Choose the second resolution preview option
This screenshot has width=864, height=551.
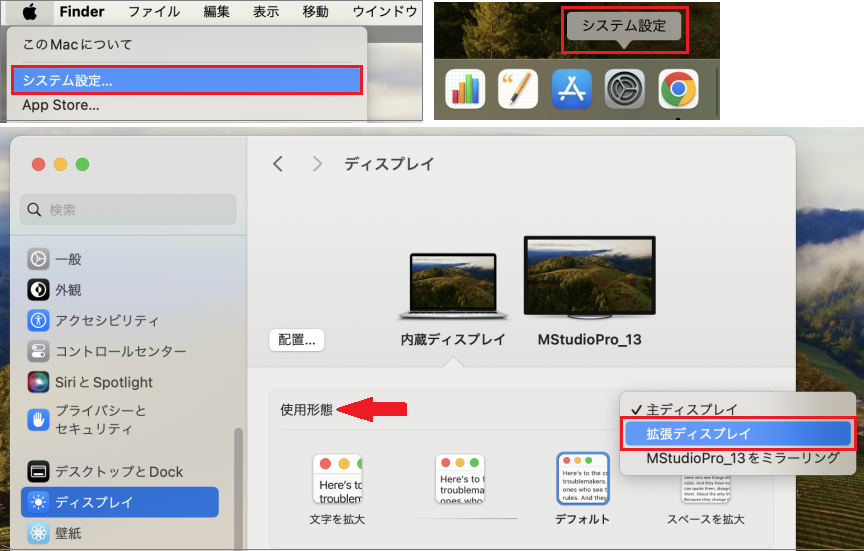[460, 478]
